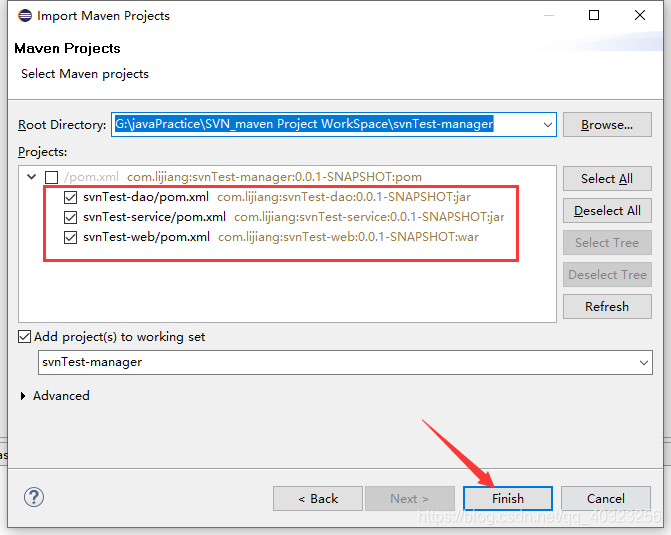Select the svnTest-web/pom.xml tree entry
Viewport: 671px width, 535px height.
point(147,237)
